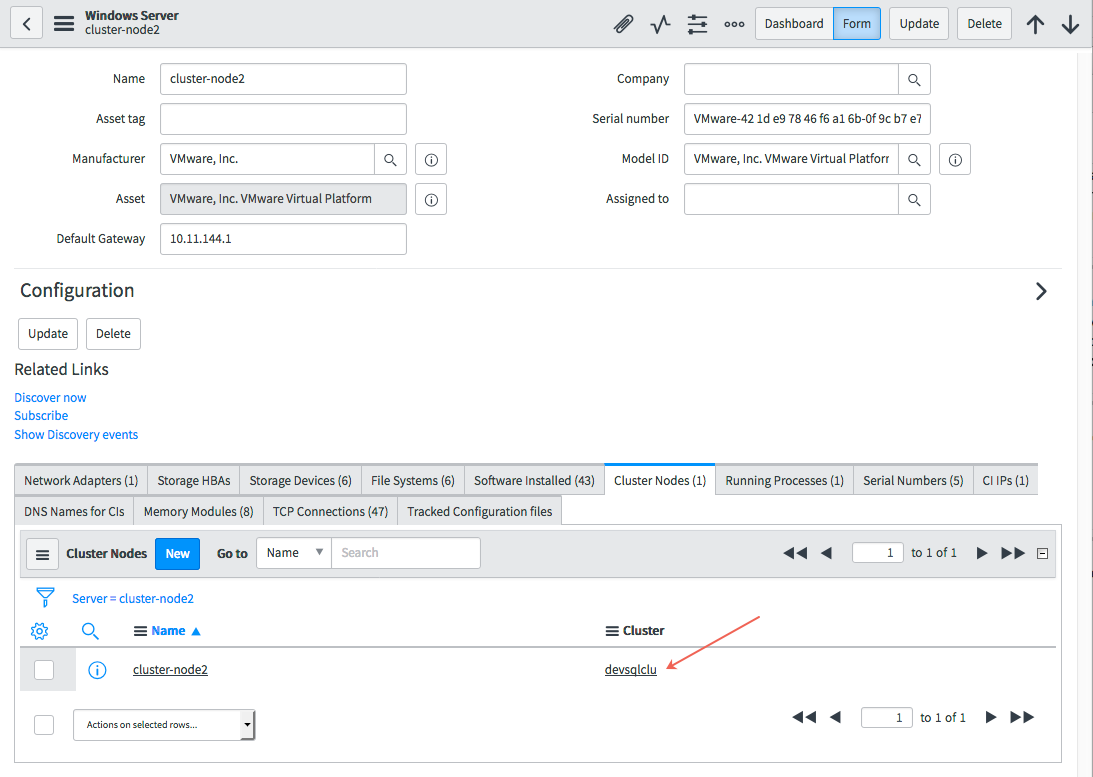Open the Go to Name field dropdown
Image resolution: width=1093 pixels, height=777 pixels.
click(294, 553)
